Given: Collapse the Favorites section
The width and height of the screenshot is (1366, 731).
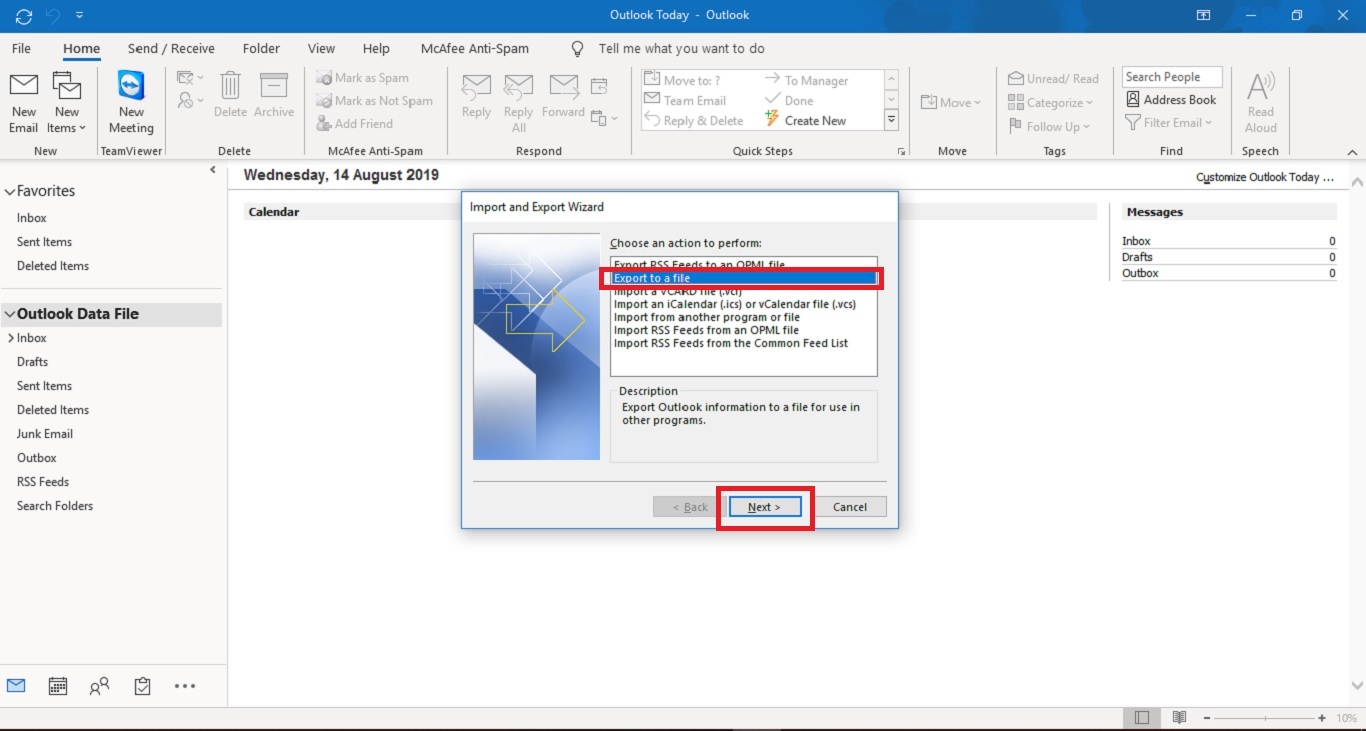Looking at the screenshot, I should [x=10, y=191].
